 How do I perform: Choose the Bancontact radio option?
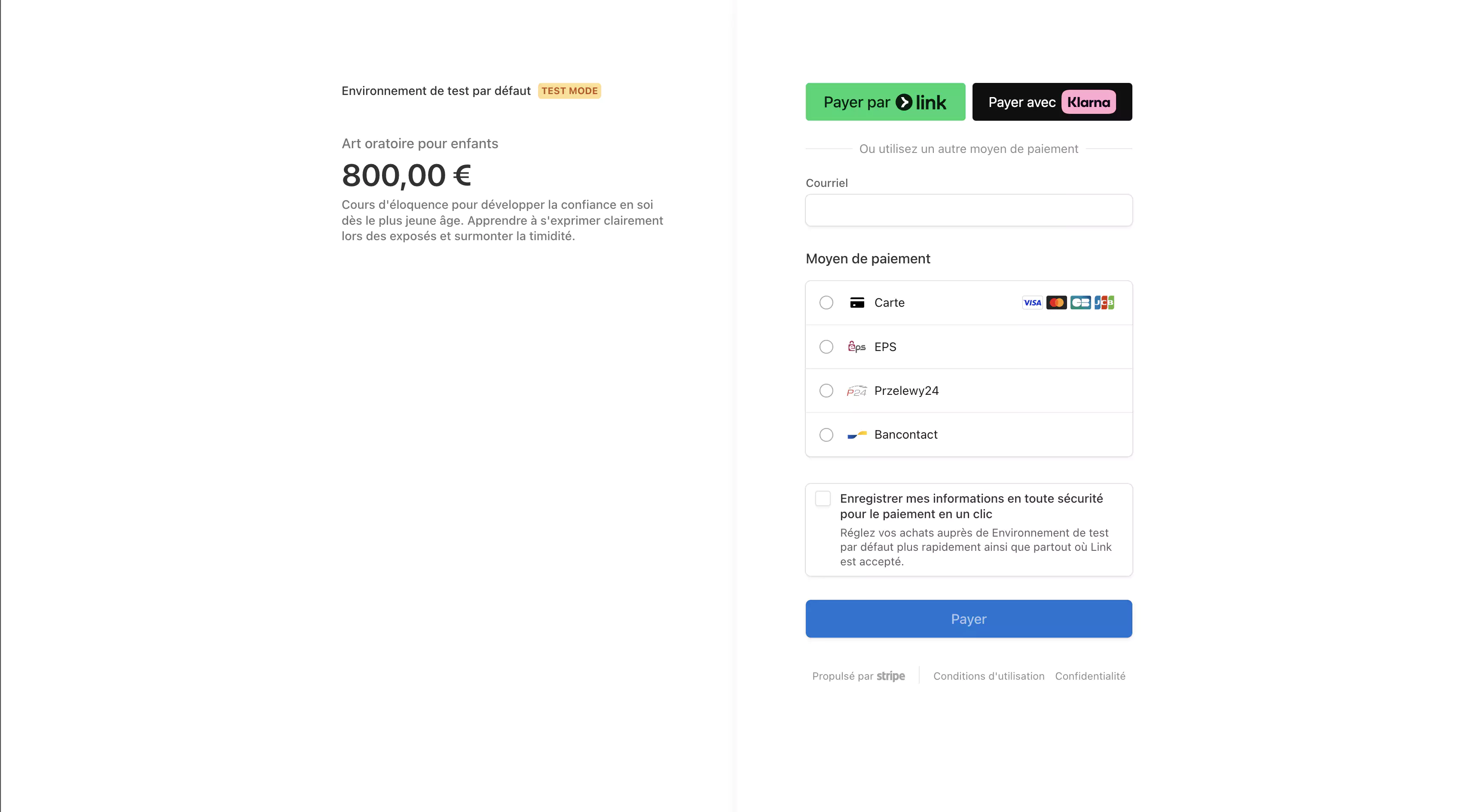point(826,435)
